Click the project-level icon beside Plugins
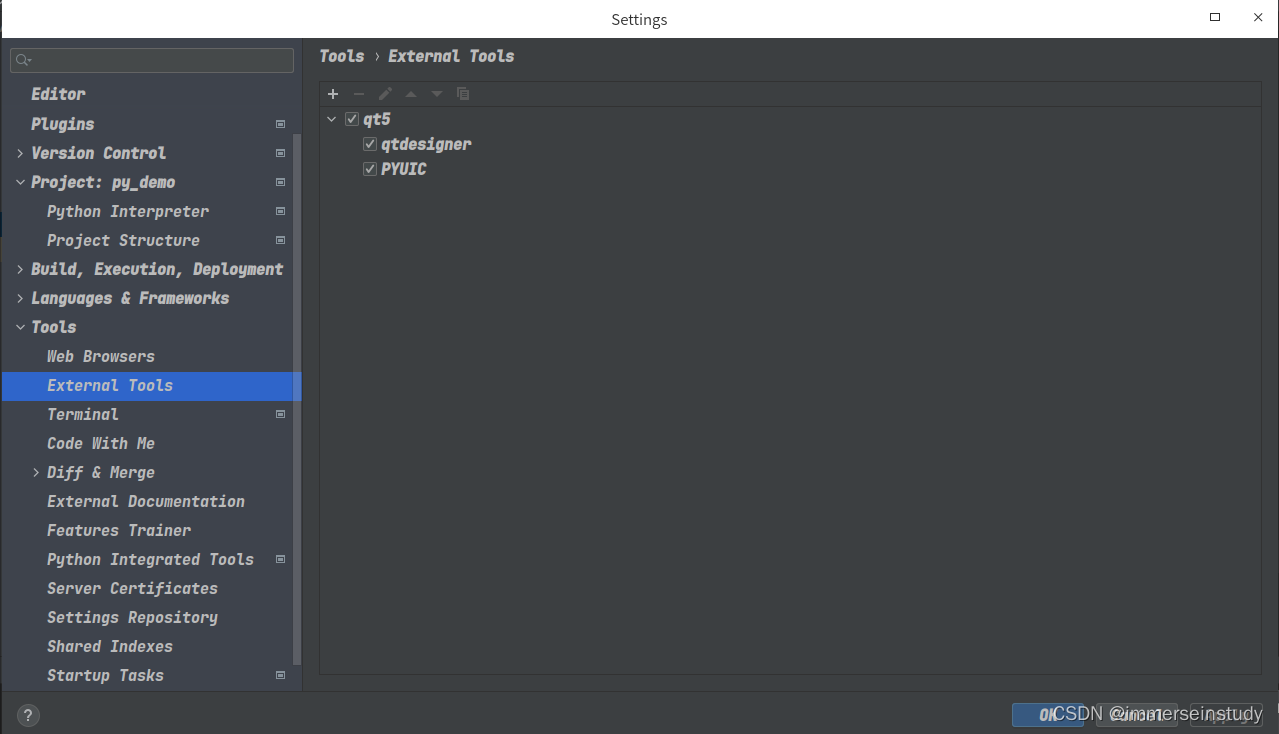 [x=280, y=124]
